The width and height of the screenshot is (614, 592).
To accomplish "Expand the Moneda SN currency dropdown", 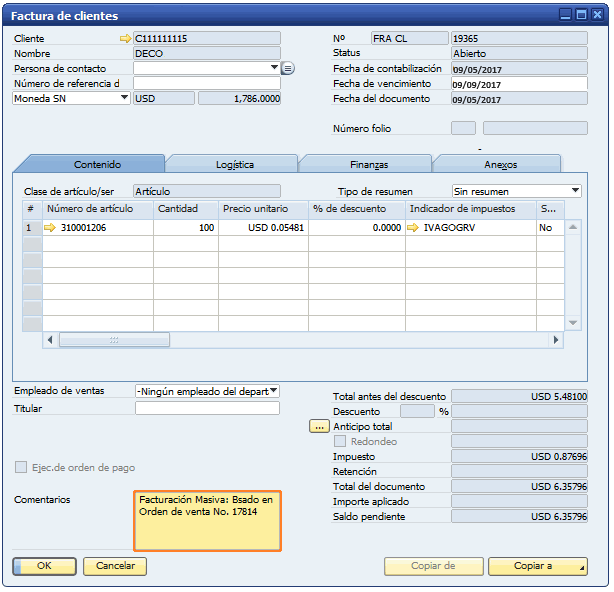I will [x=125, y=98].
